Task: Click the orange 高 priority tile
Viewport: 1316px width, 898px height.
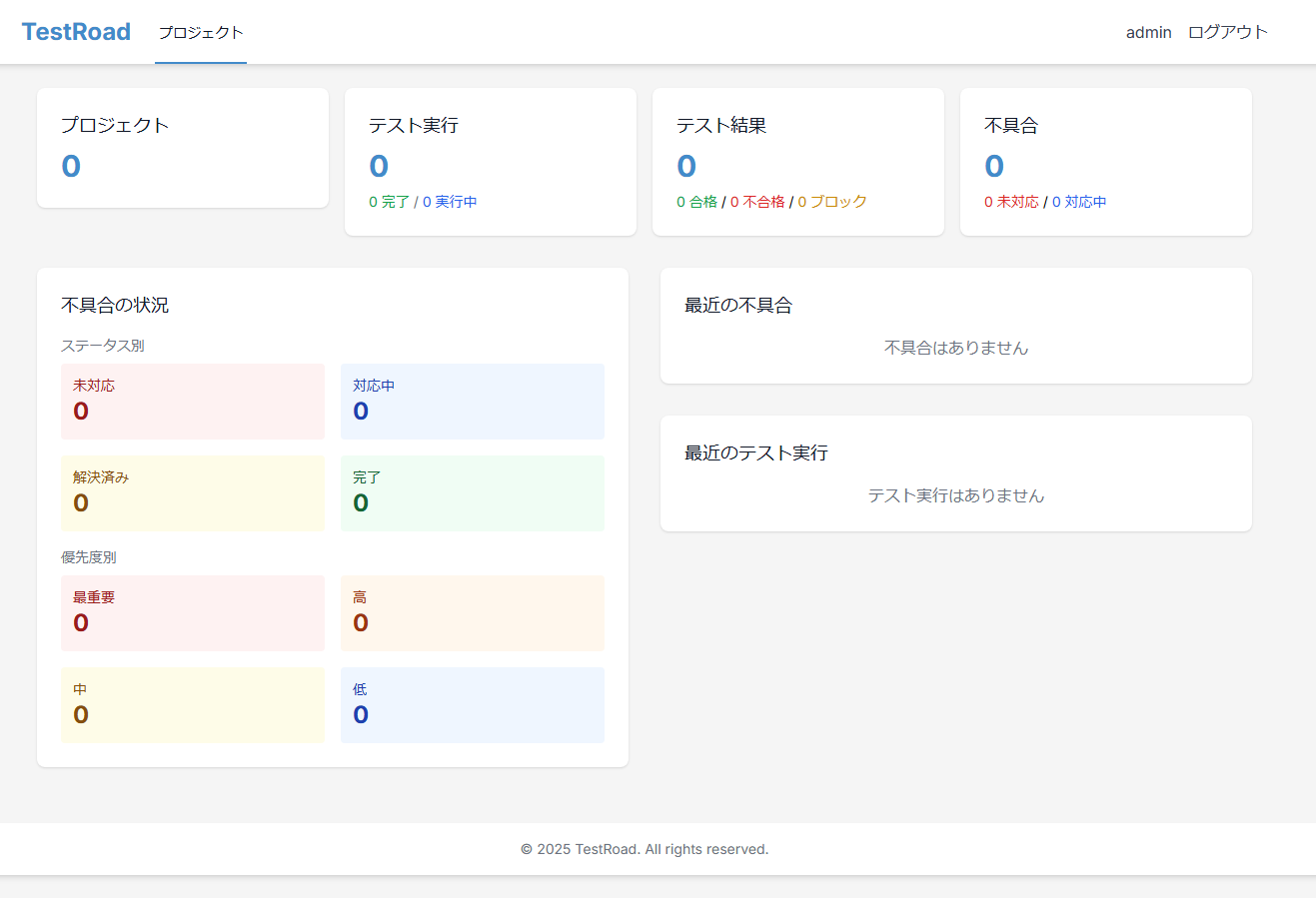Action: 472,613
